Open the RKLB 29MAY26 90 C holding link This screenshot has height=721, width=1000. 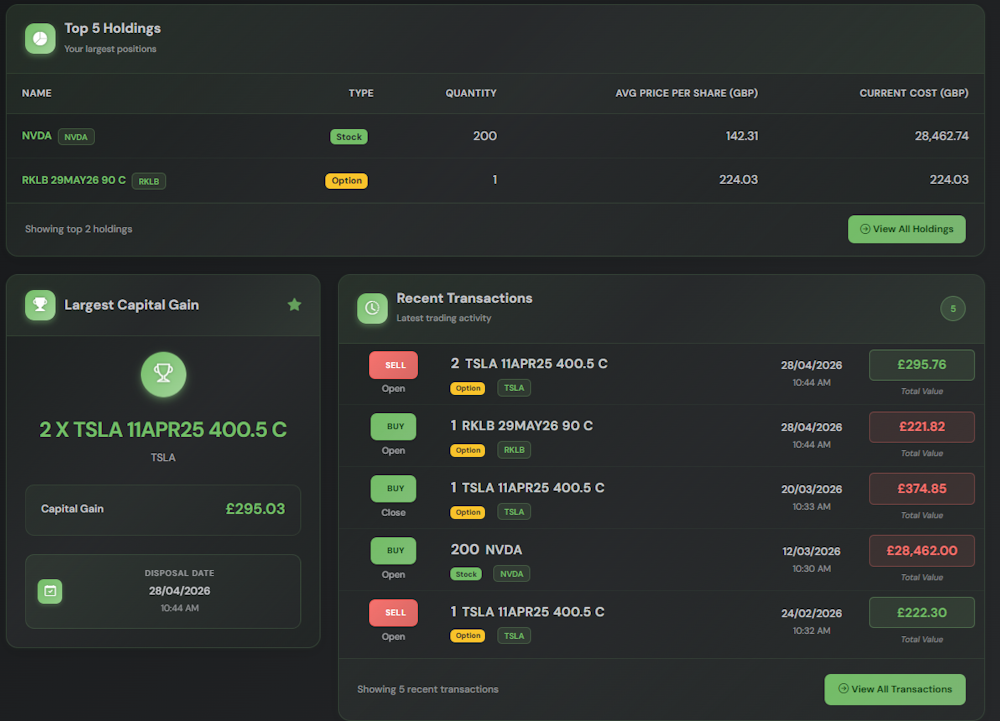(73, 180)
